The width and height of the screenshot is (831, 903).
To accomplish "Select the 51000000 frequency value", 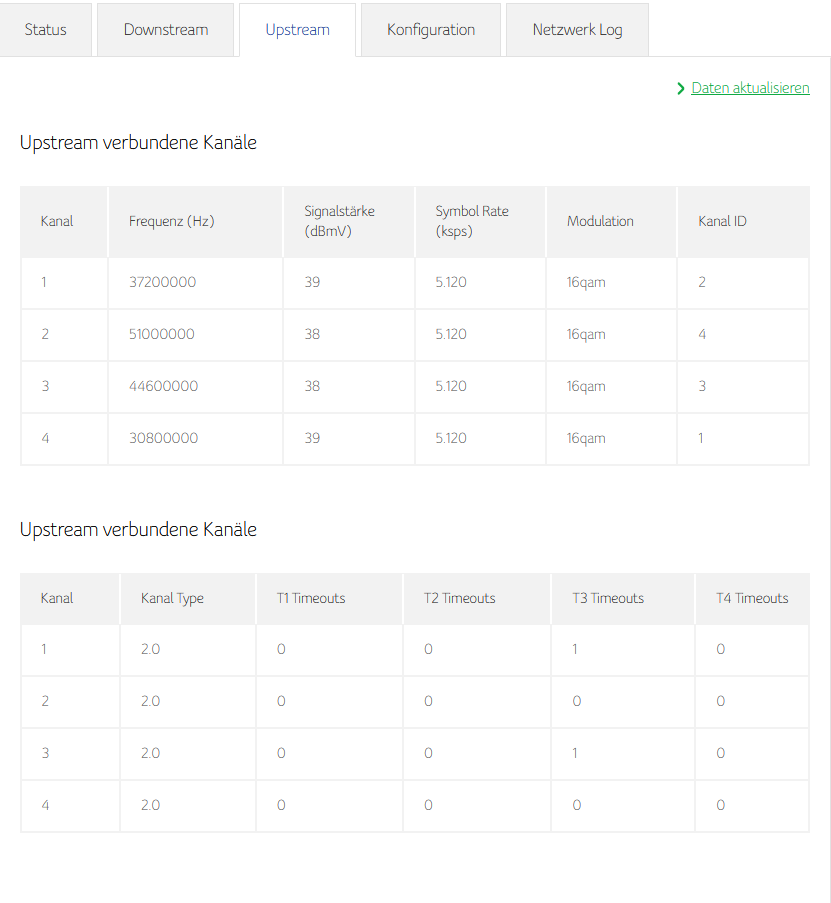I will click(162, 334).
